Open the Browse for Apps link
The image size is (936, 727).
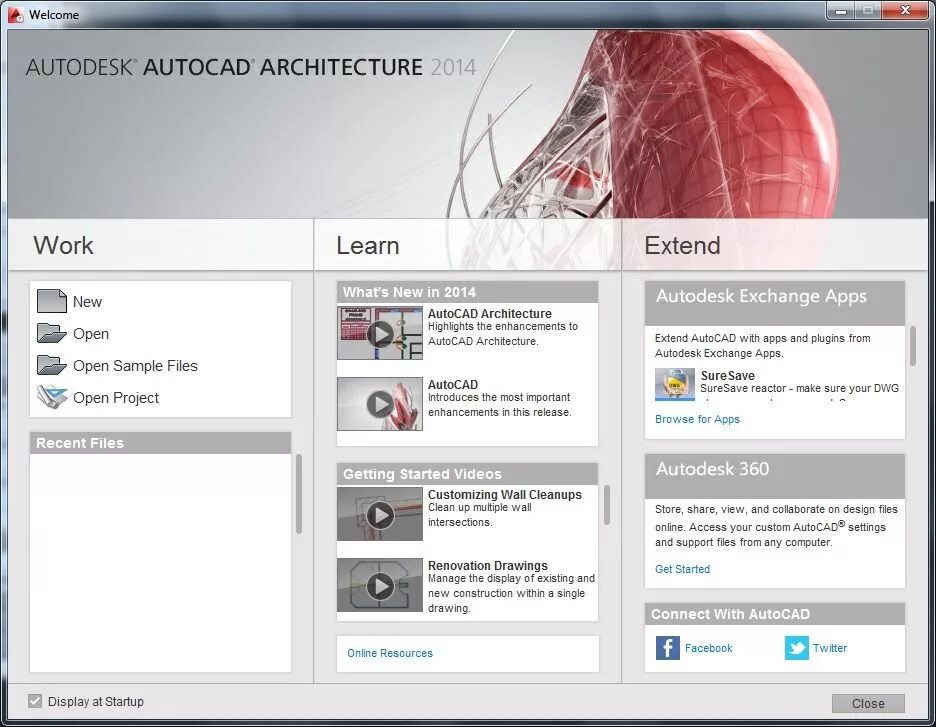click(697, 420)
